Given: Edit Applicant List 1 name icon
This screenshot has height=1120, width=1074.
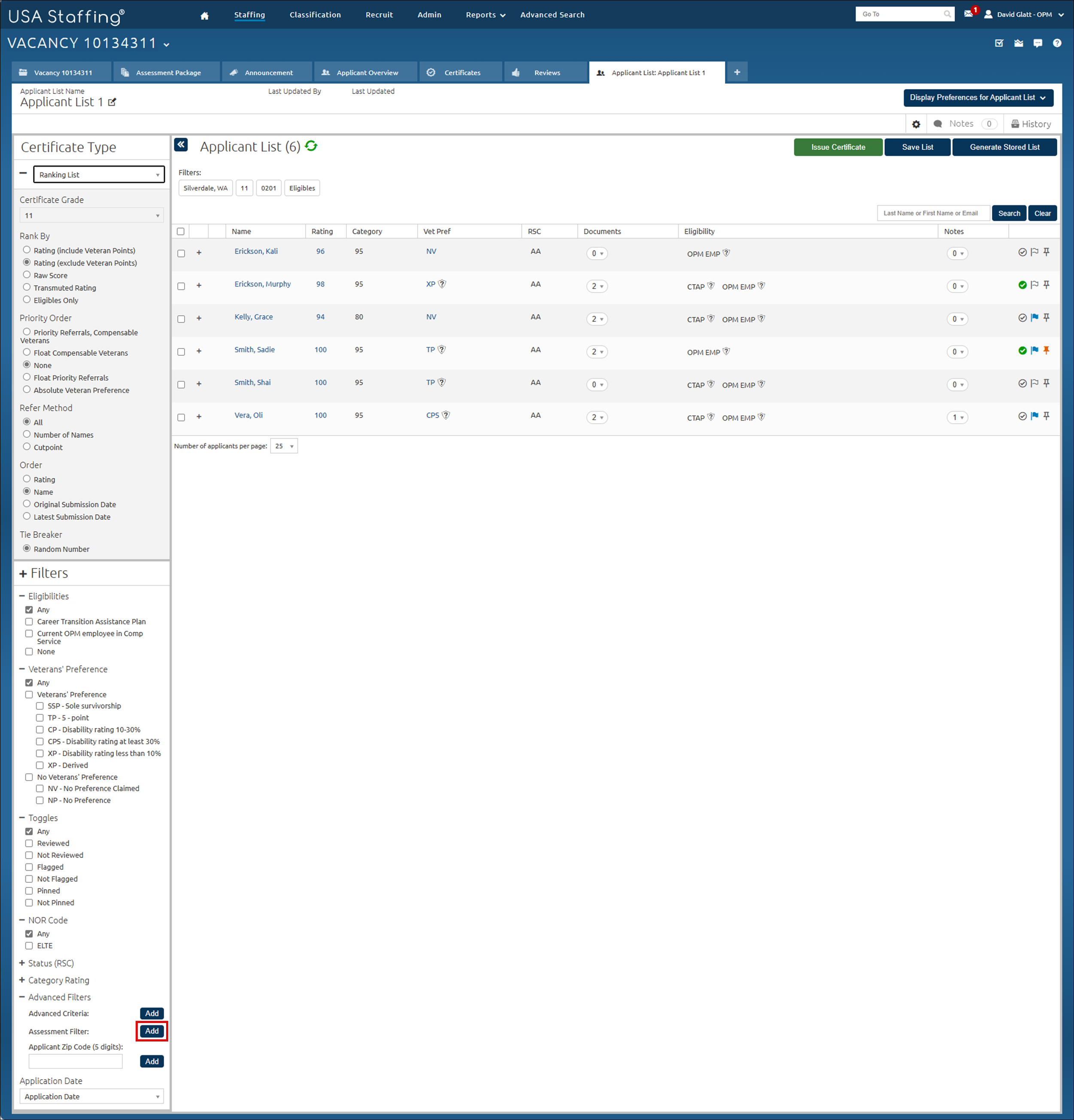Looking at the screenshot, I should click(112, 102).
